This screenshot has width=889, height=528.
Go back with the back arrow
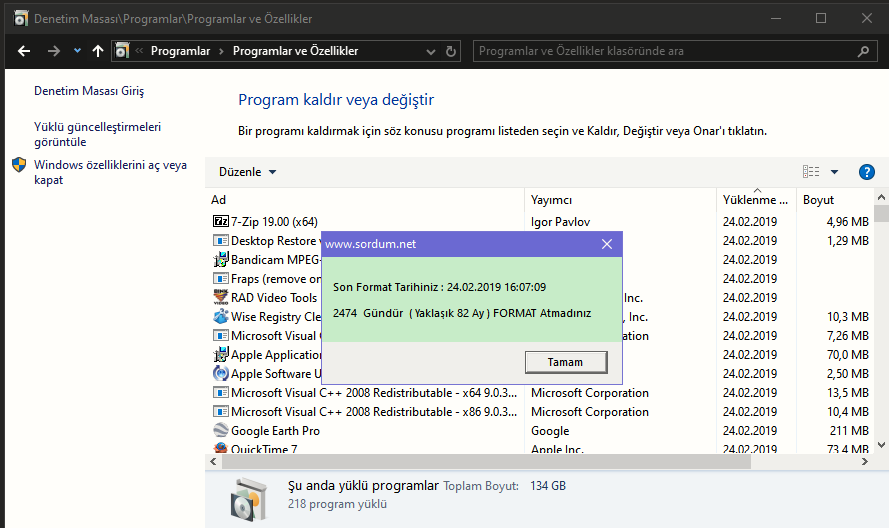[x=24, y=51]
